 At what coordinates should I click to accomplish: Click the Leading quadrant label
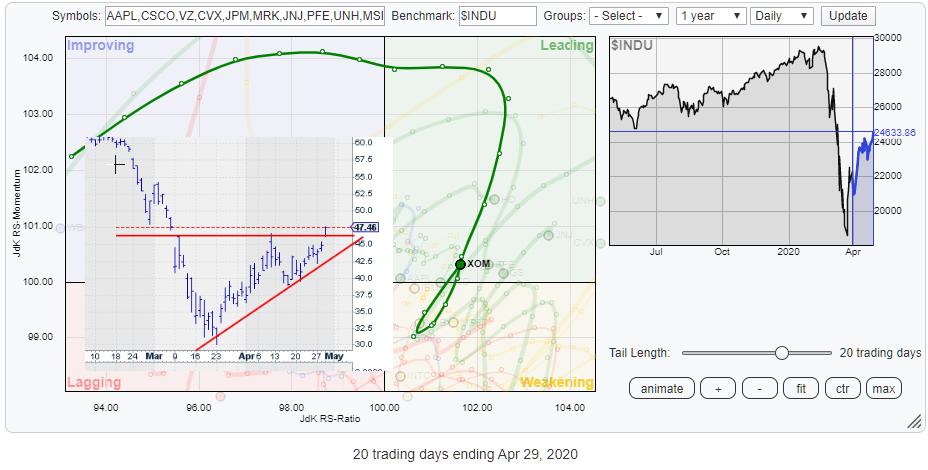(x=566, y=46)
